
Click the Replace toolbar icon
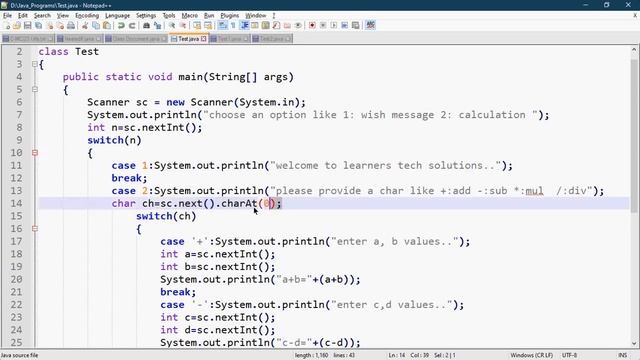click(157, 25)
